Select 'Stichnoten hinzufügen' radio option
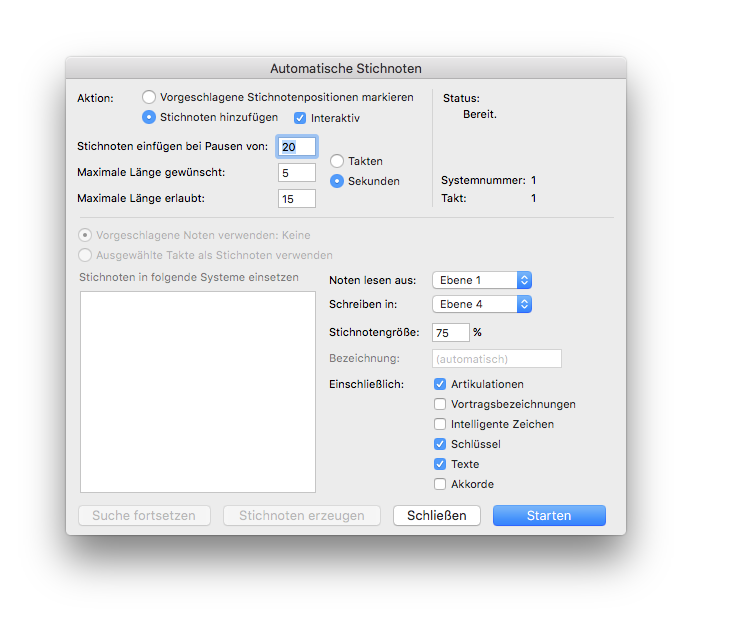Image resolution: width=738 pixels, height=626 pixels. (x=149, y=117)
